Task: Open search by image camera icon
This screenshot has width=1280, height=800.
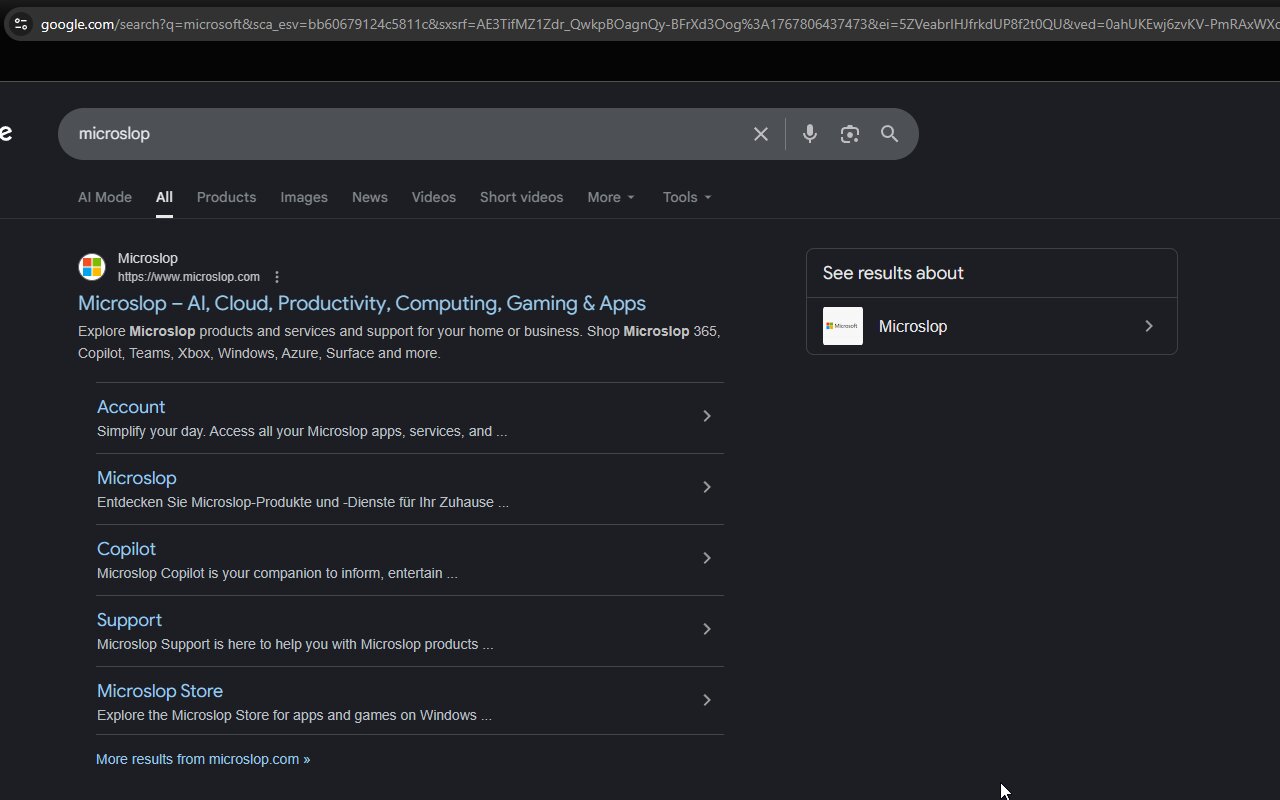Action: point(850,134)
